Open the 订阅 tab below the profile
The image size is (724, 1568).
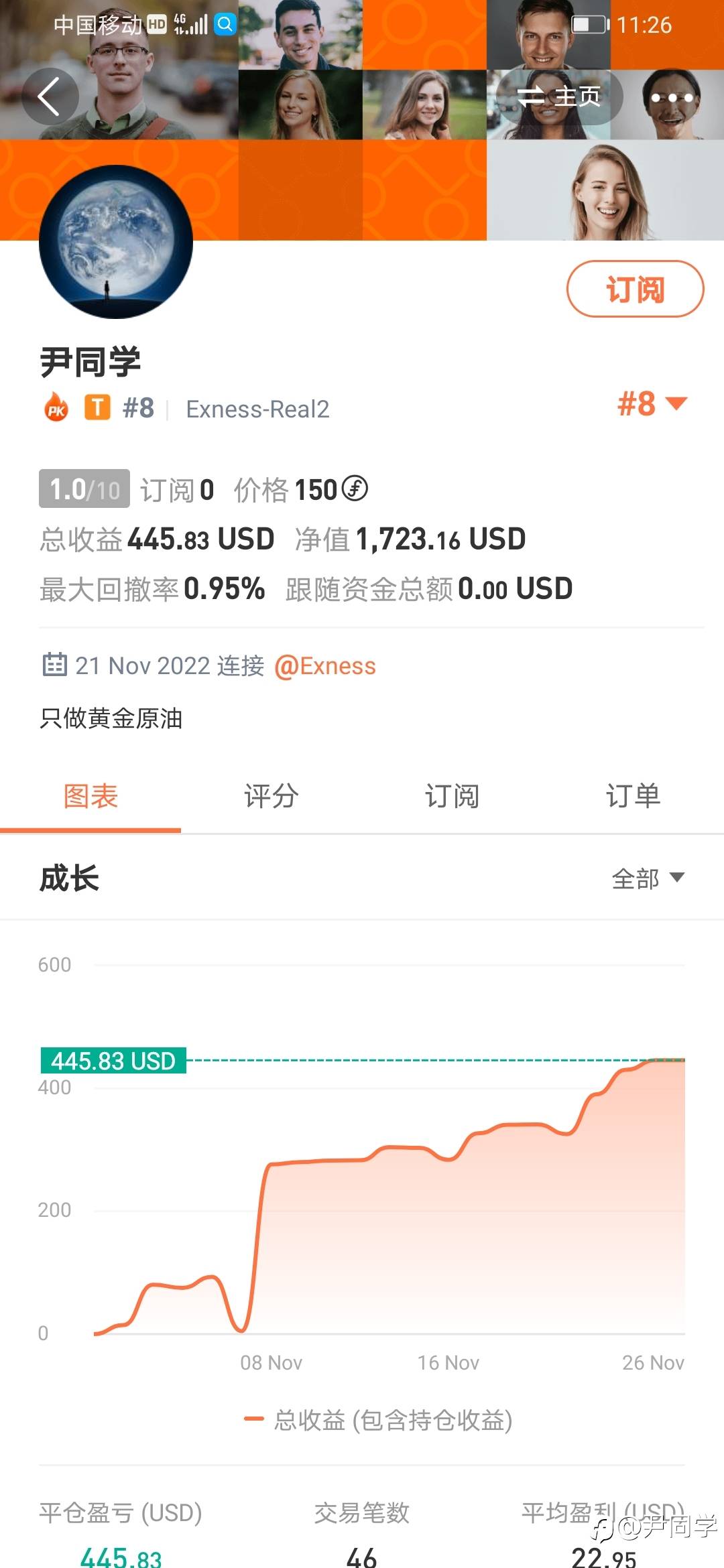[452, 796]
